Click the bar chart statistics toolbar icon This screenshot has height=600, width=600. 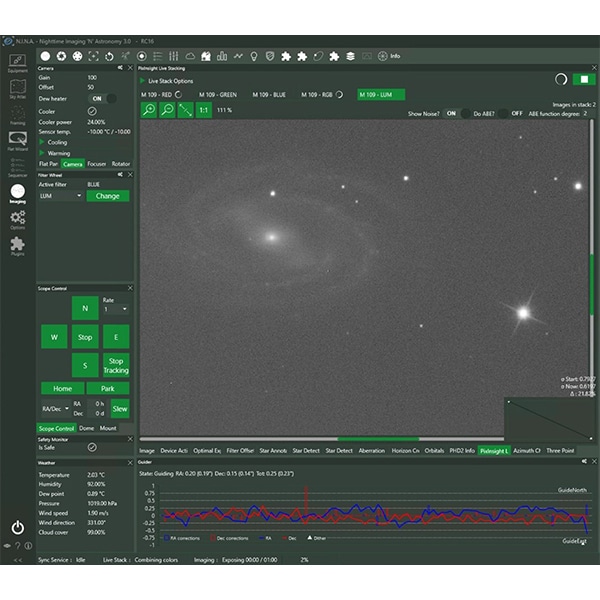(x=222, y=57)
